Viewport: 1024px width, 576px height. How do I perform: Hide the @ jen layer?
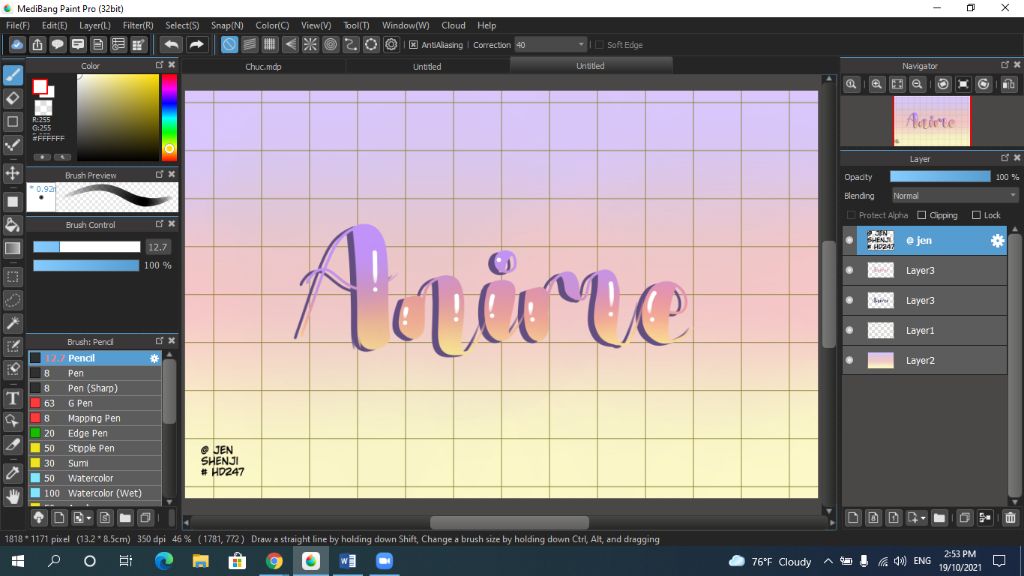coord(850,240)
